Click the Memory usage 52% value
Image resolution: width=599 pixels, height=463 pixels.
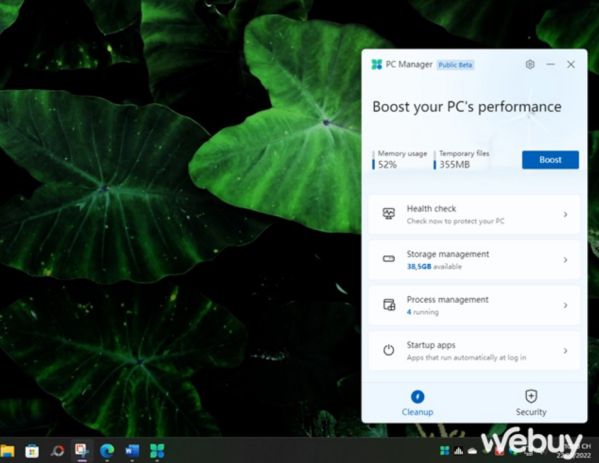click(387, 165)
